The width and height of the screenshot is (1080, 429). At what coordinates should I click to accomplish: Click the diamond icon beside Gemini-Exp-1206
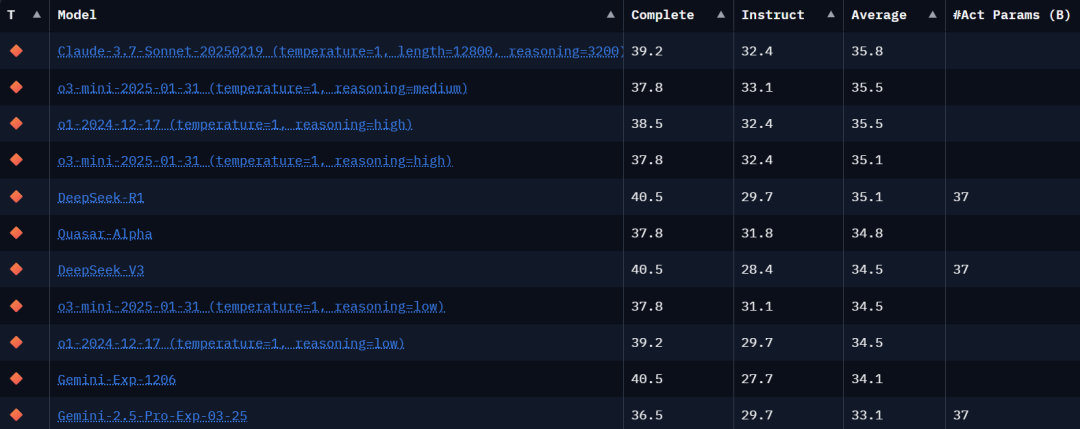(16, 379)
